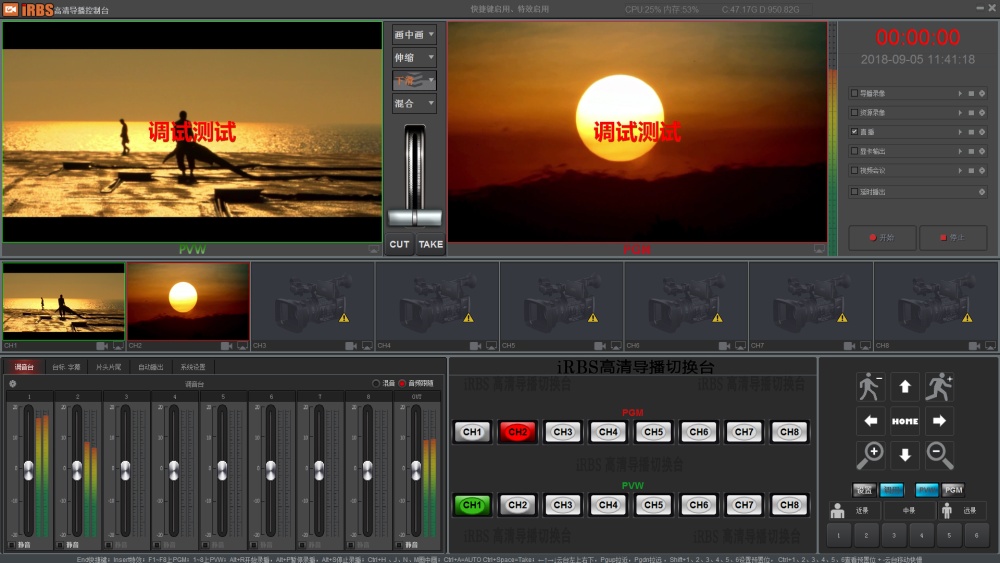Select the CH1 source thumbnail

[63, 301]
